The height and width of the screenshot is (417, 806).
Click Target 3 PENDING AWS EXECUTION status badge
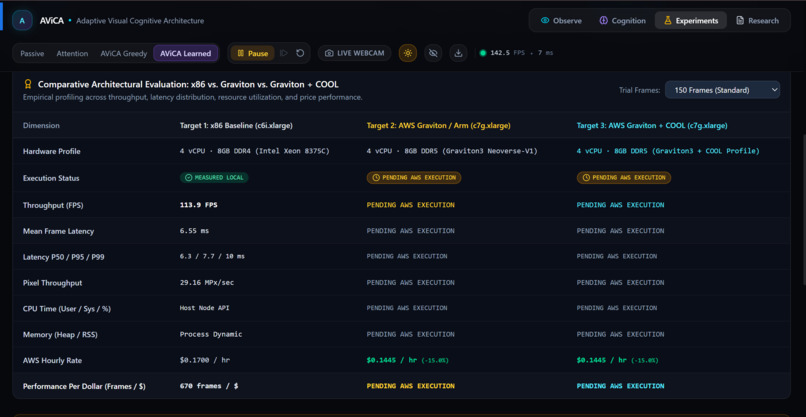click(624, 177)
